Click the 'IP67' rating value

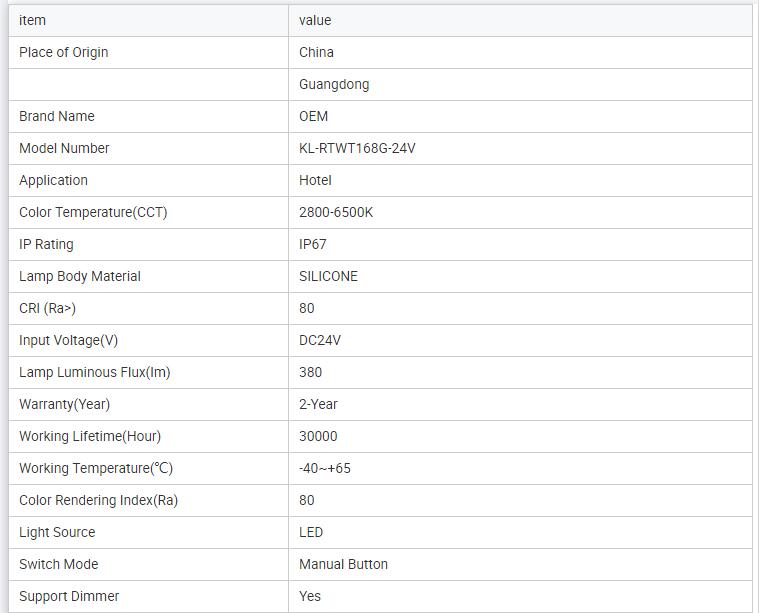tap(313, 244)
